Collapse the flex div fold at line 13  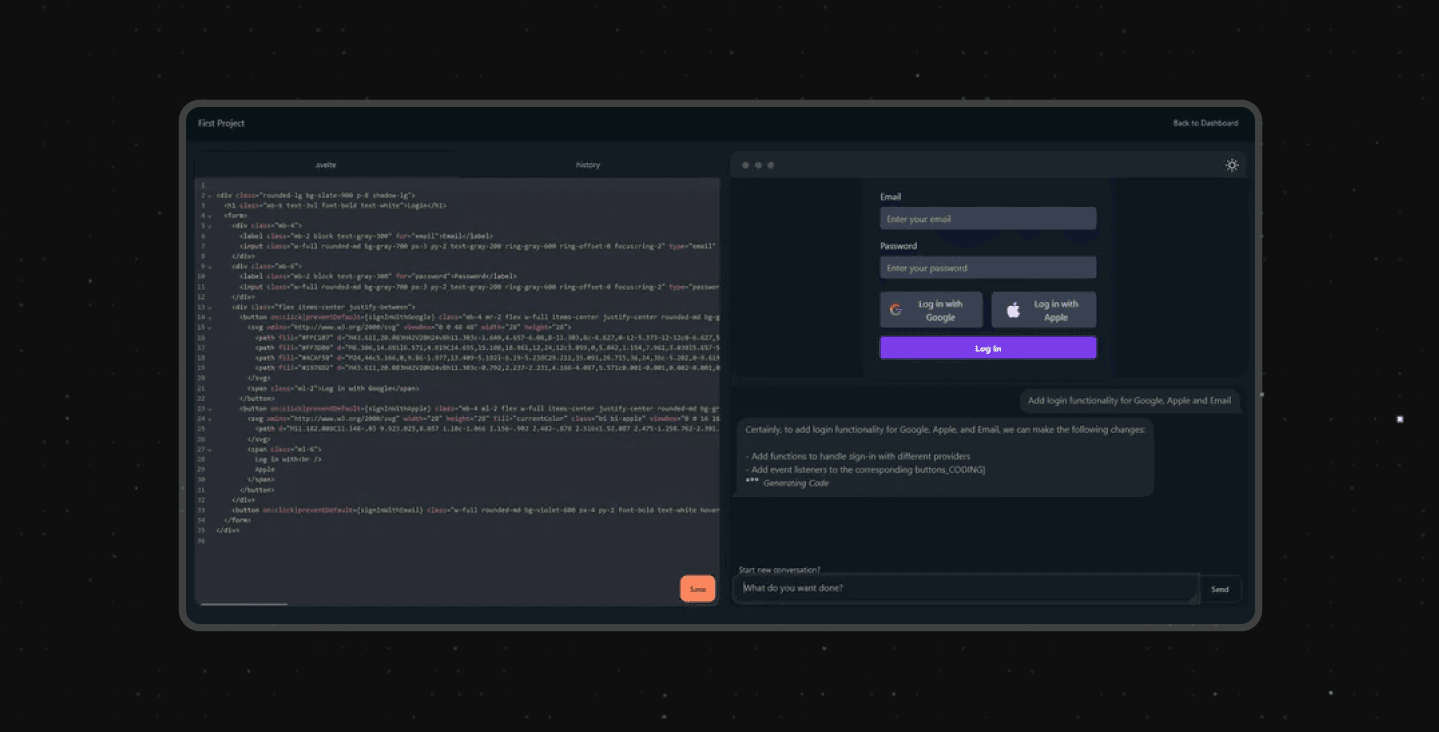tap(210, 307)
